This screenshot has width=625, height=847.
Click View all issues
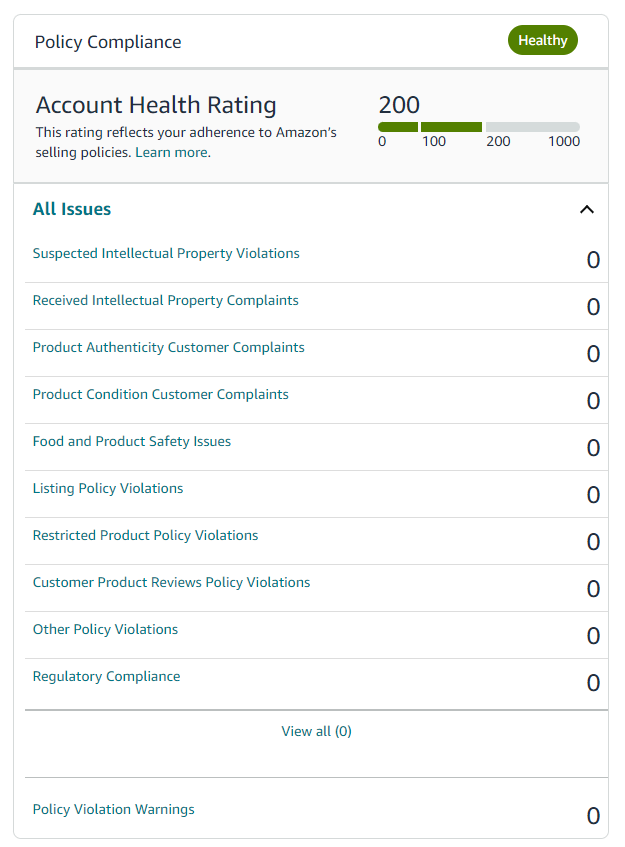coord(316,731)
